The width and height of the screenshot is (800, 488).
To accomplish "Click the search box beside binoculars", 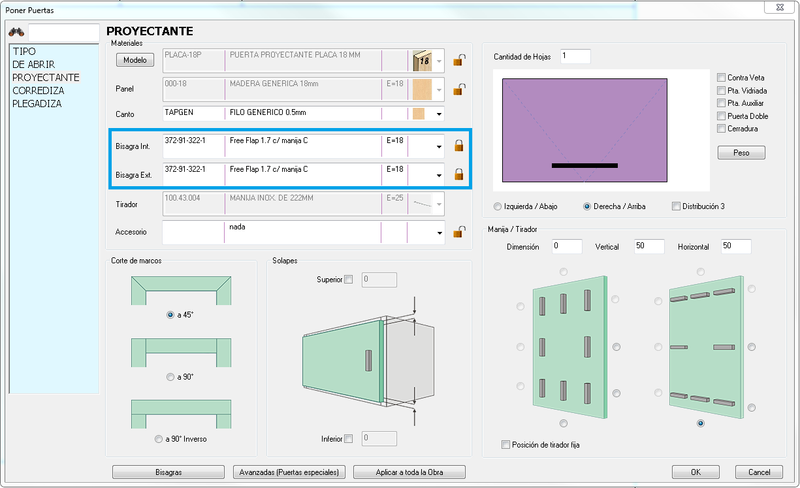I will 64,33.
